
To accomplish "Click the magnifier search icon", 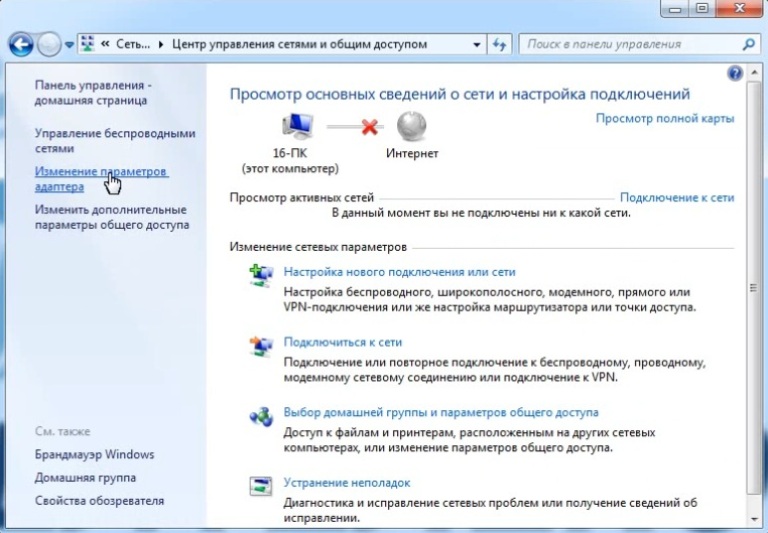I will tap(748, 45).
